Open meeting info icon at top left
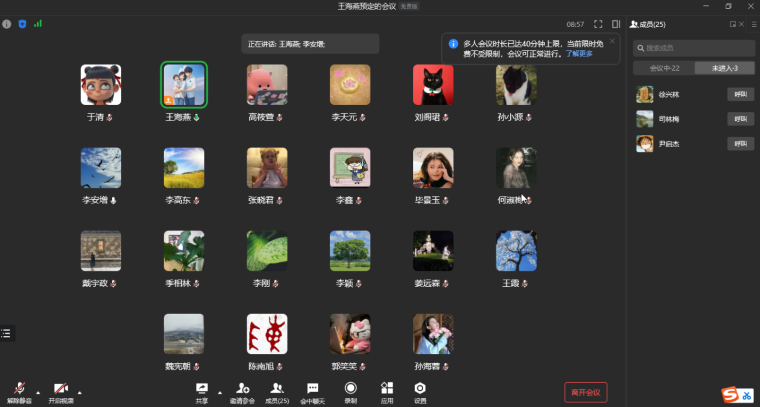The height and width of the screenshot is (407, 760). (7, 23)
